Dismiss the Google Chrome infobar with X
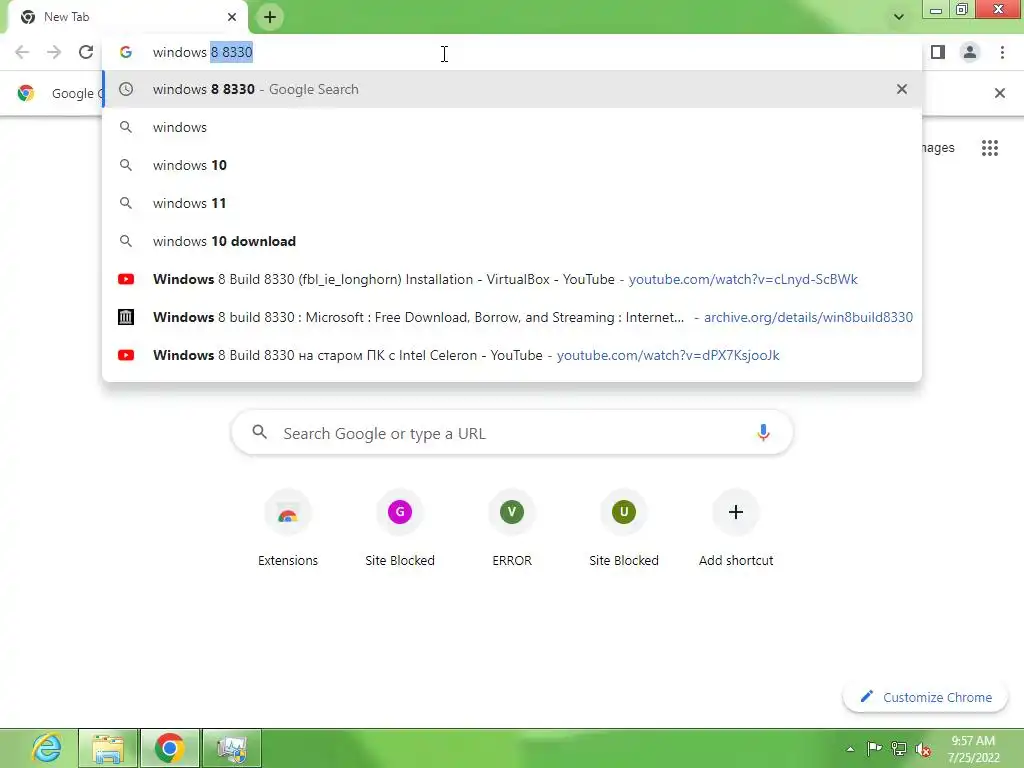This screenshot has height=768, width=1024. [999, 93]
